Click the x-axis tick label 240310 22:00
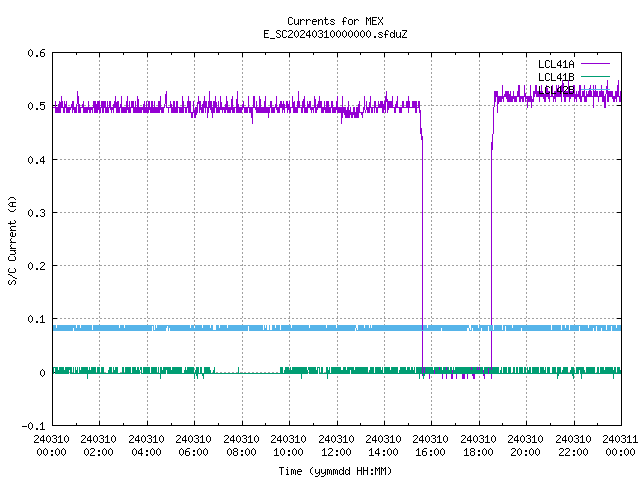640x480 pixels. point(573,445)
